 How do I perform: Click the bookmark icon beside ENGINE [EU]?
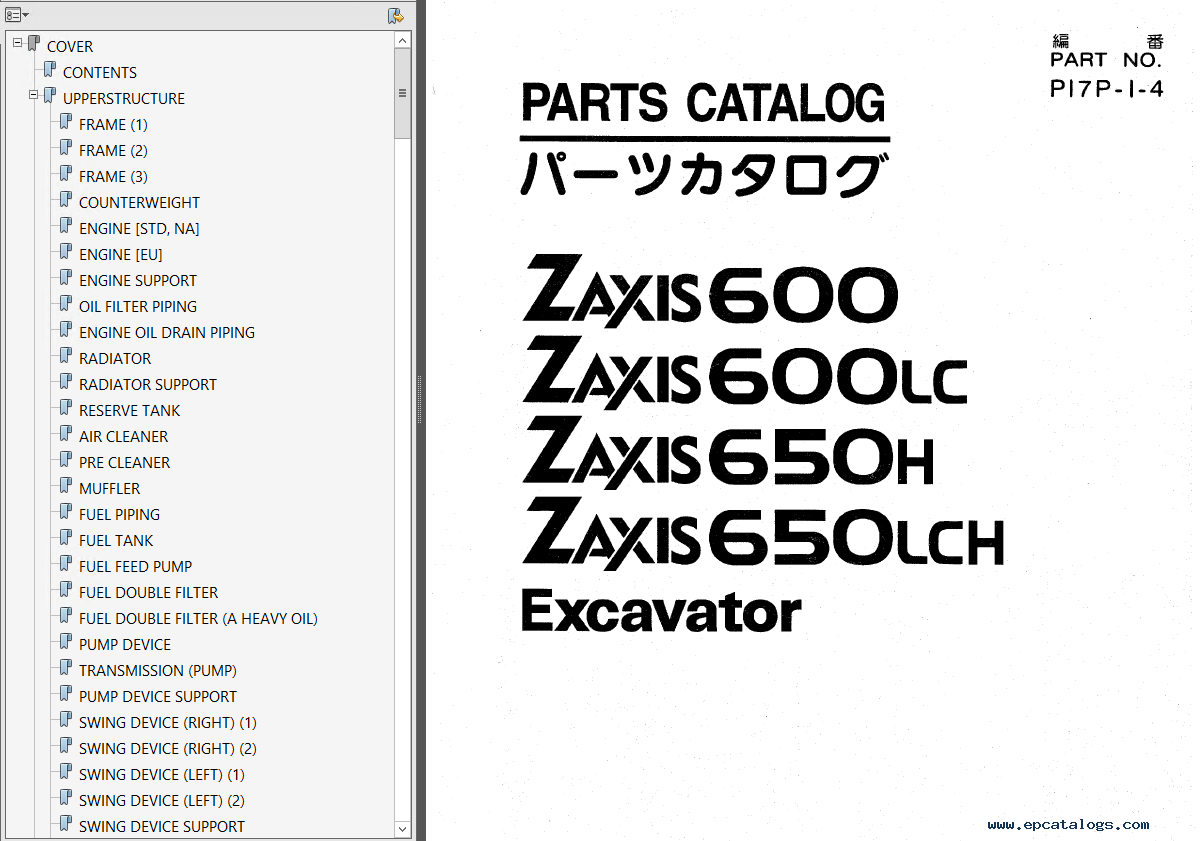pyautogui.click(x=66, y=253)
